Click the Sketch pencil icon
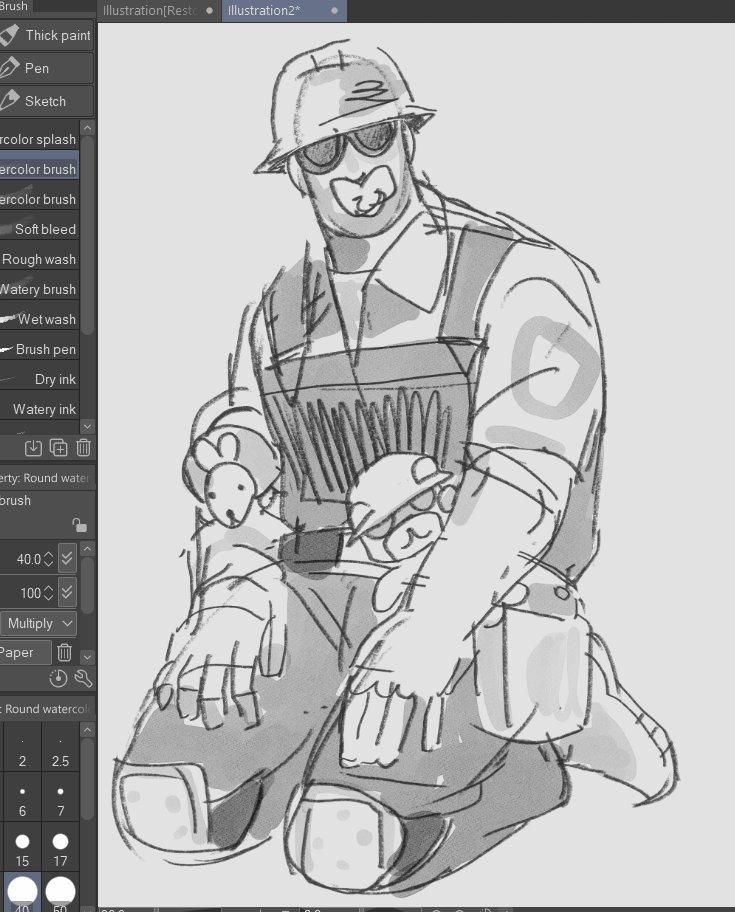This screenshot has width=735, height=912. (9, 101)
